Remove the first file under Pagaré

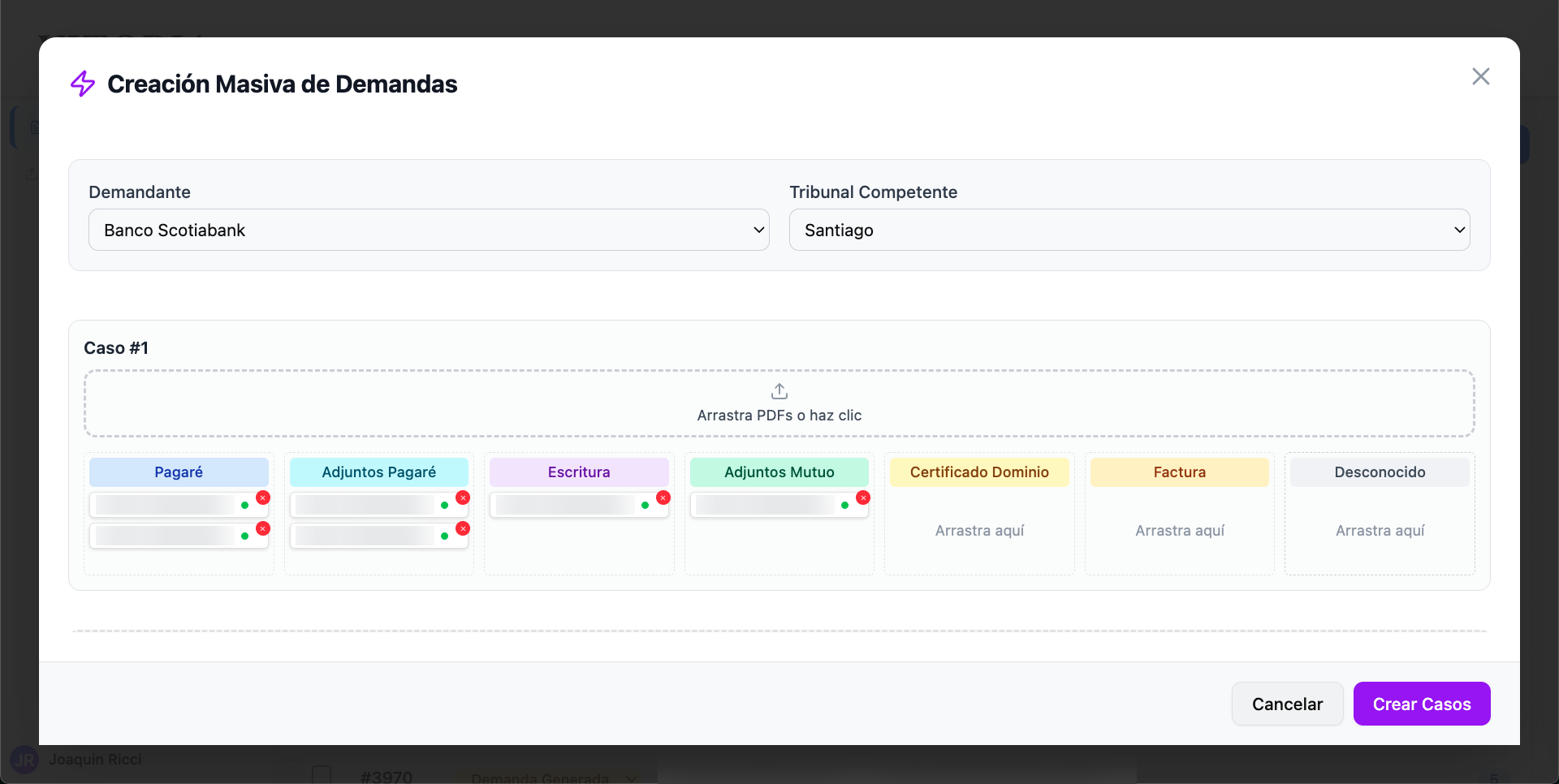pyautogui.click(x=263, y=498)
